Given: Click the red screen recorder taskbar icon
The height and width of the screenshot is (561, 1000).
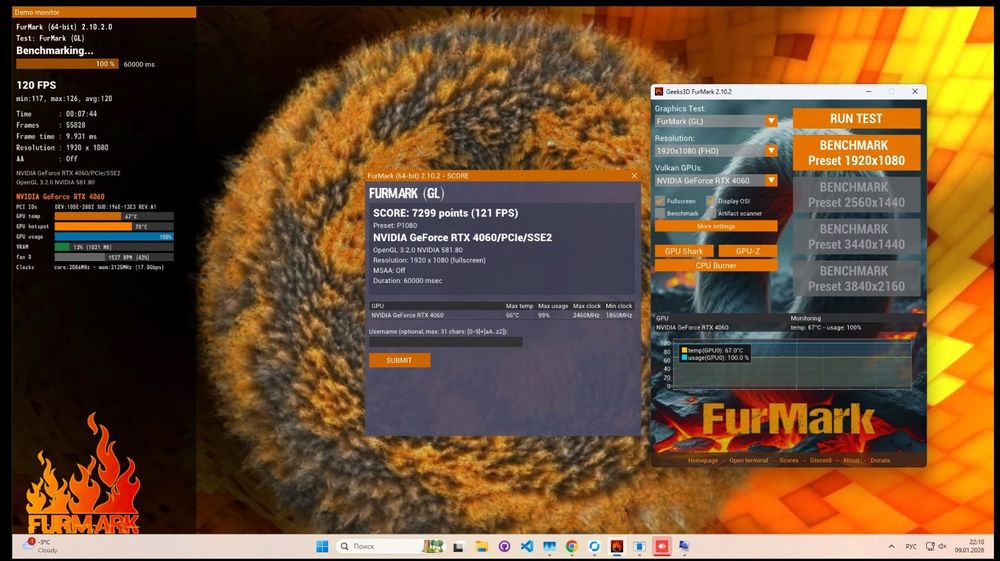Looking at the screenshot, I should coord(661,546).
